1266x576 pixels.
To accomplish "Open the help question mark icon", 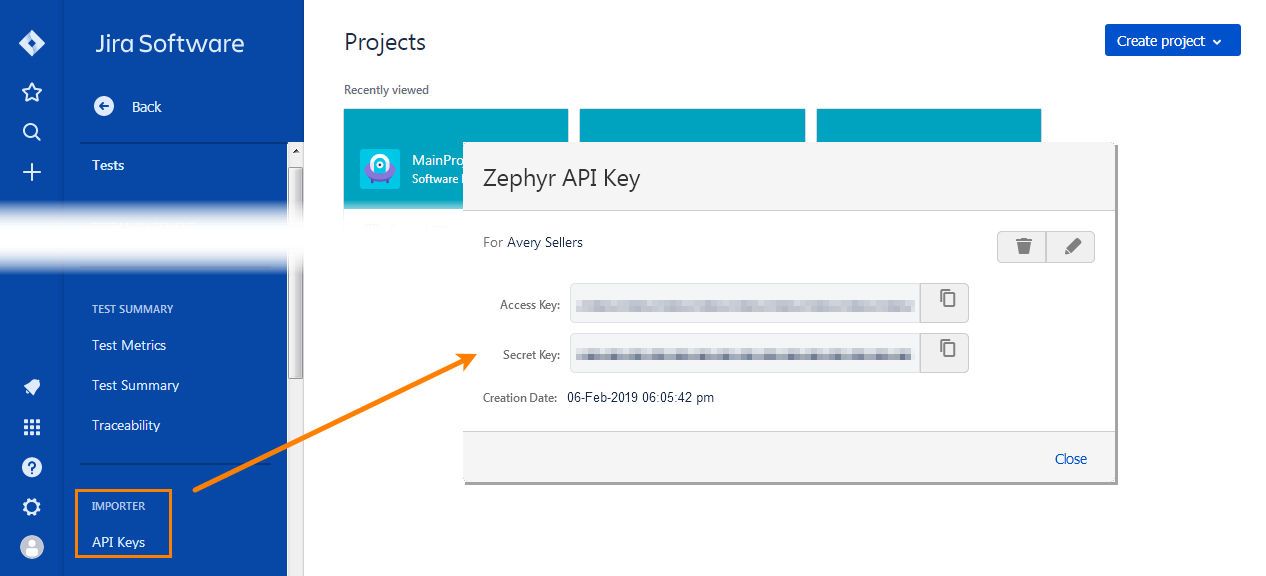I will pos(31,466).
